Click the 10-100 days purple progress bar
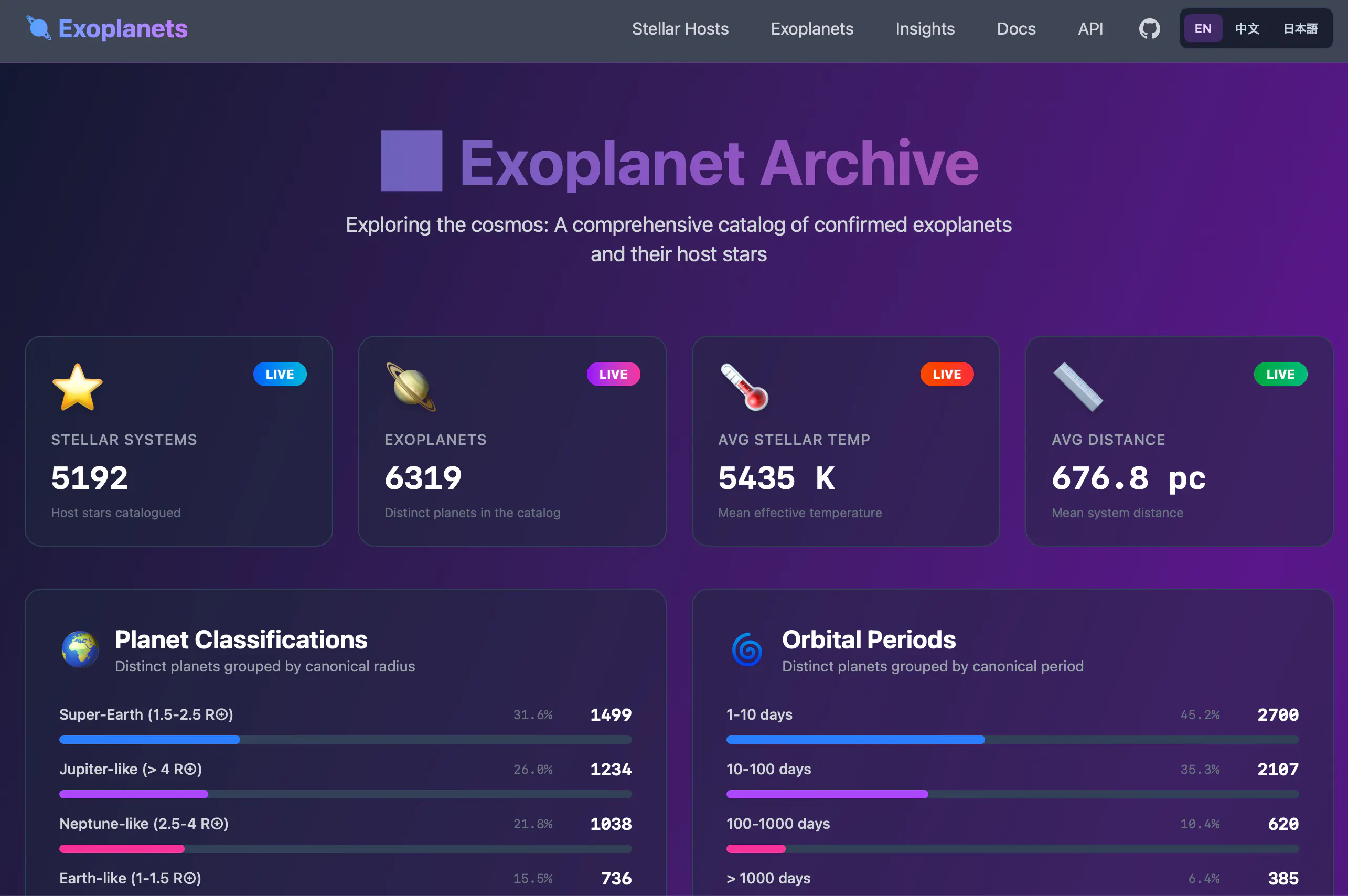 pyautogui.click(x=827, y=794)
